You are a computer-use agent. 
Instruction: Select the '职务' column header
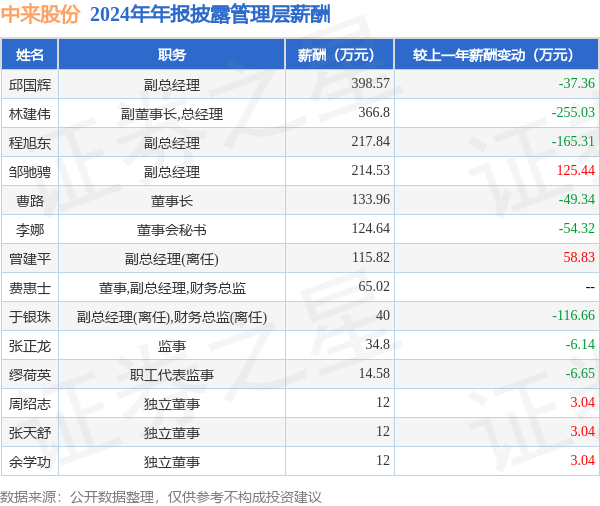pos(172,55)
